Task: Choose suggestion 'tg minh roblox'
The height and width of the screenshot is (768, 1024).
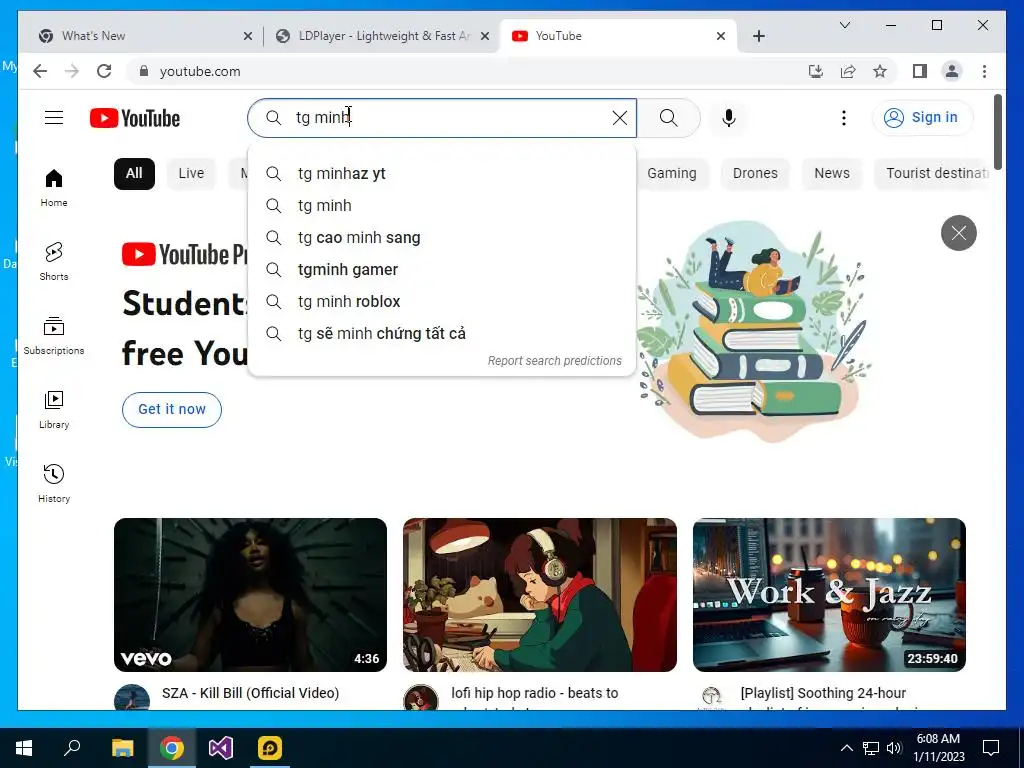Action: pyautogui.click(x=442, y=302)
